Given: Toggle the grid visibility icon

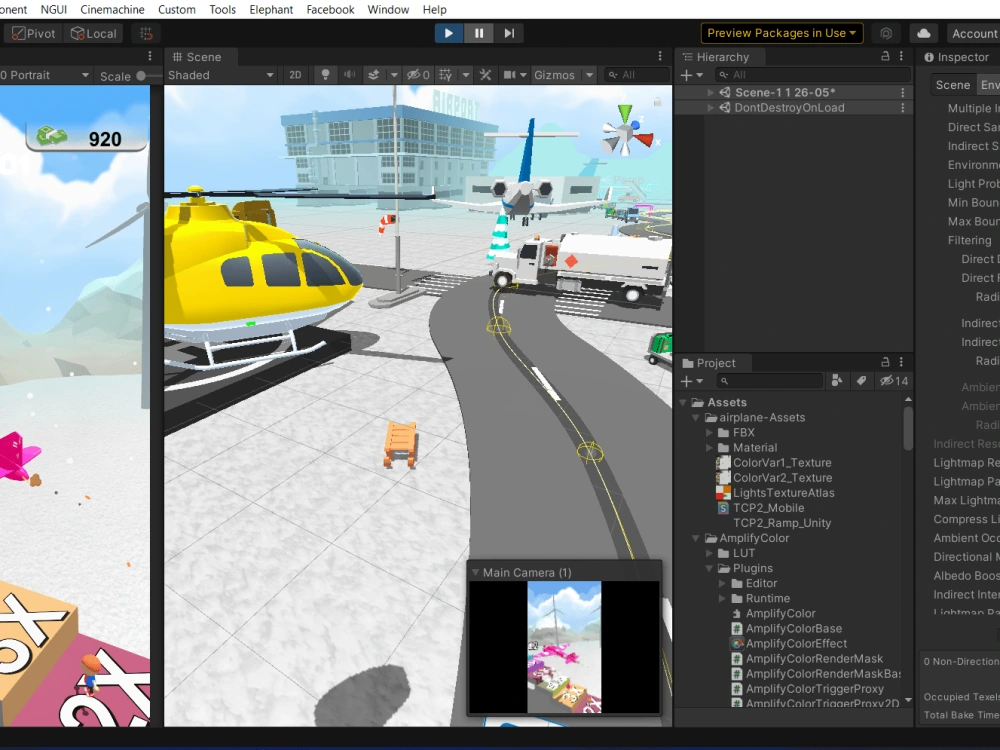Looking at the screenshot, I should point(443,75).
